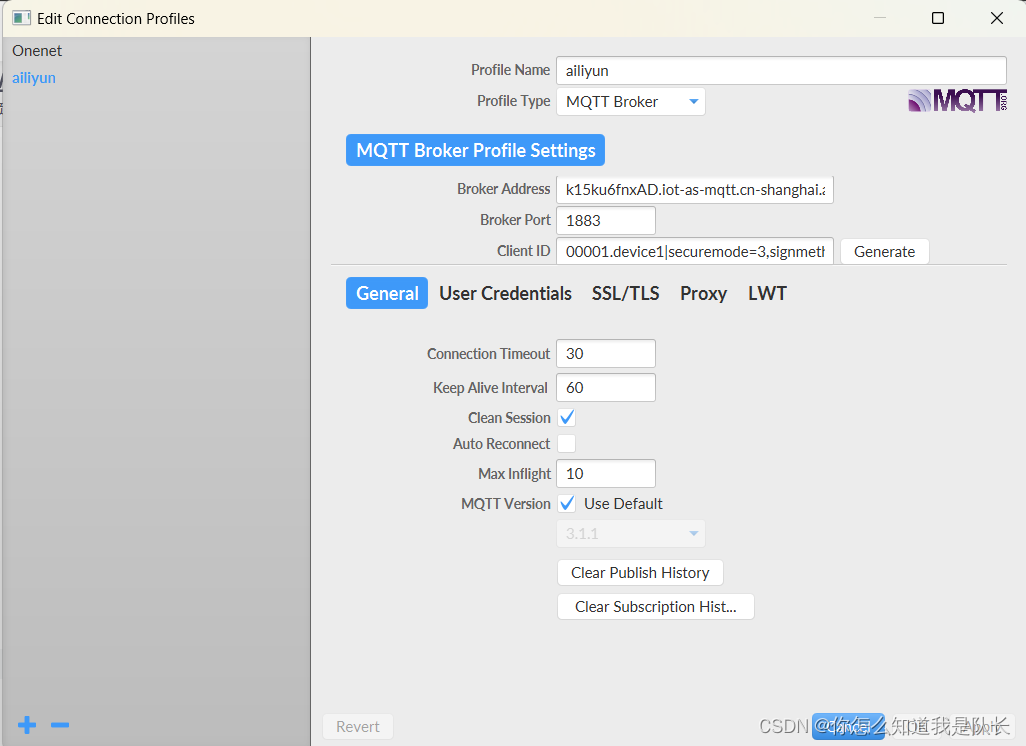
Task: Select the Proxy tab
Action: tap(703, 293)
